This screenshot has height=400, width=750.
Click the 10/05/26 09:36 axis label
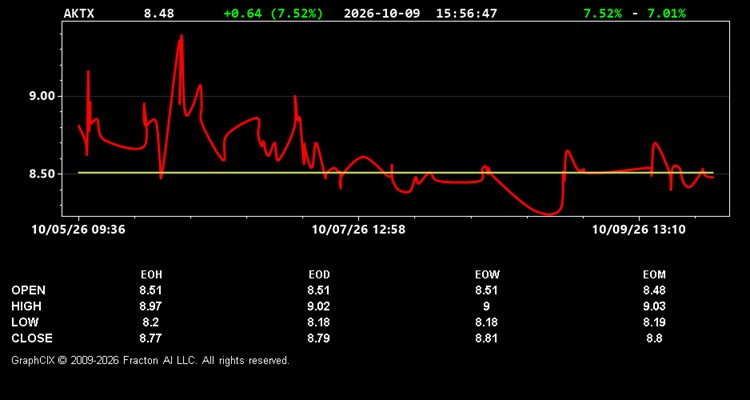click(x=78, y=230)
